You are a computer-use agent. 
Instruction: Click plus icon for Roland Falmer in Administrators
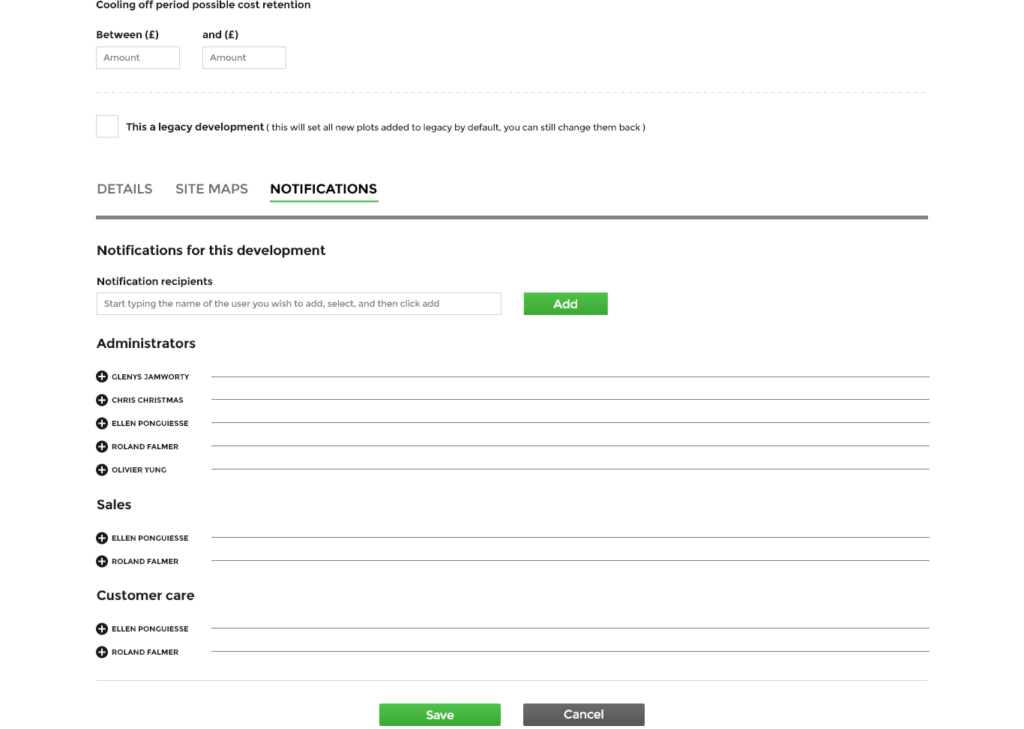point(102,447)
